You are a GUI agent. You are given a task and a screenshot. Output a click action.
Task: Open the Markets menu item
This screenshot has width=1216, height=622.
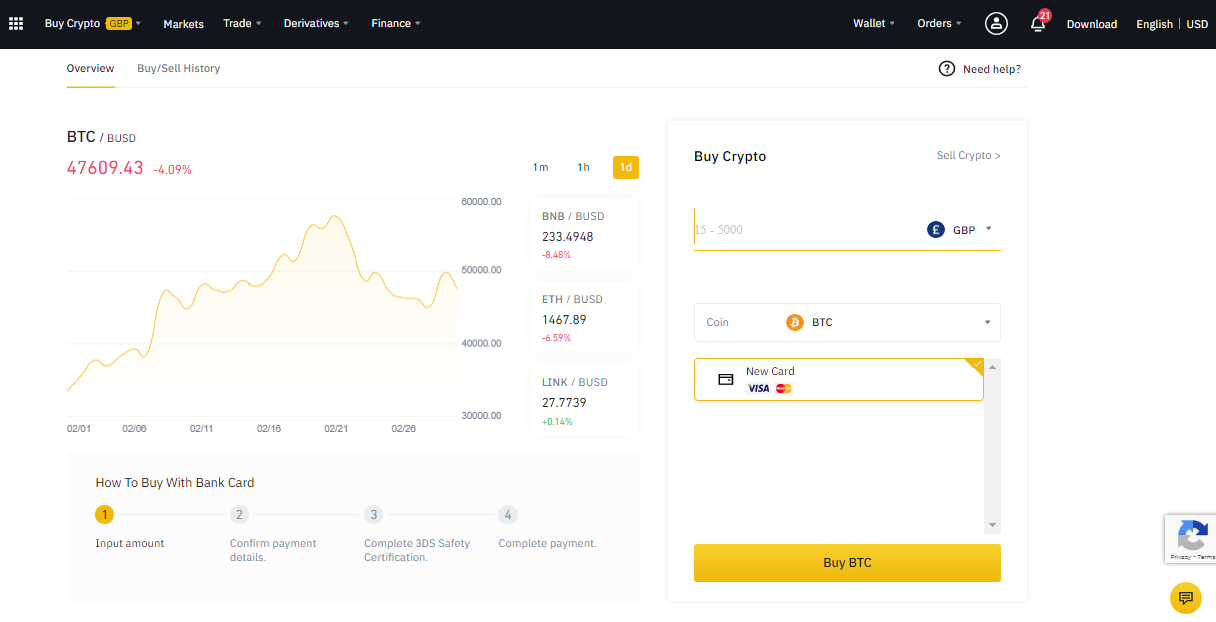click(183, 24)
